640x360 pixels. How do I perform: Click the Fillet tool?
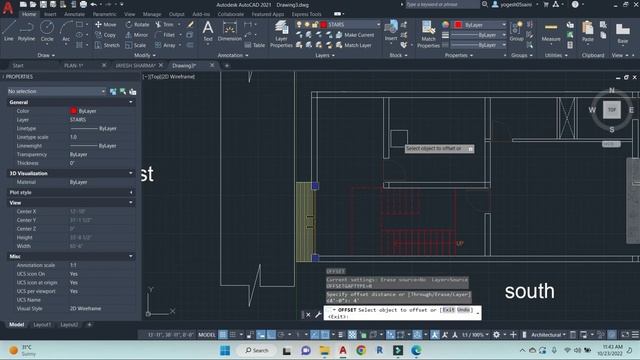click(x=165, y=35)
